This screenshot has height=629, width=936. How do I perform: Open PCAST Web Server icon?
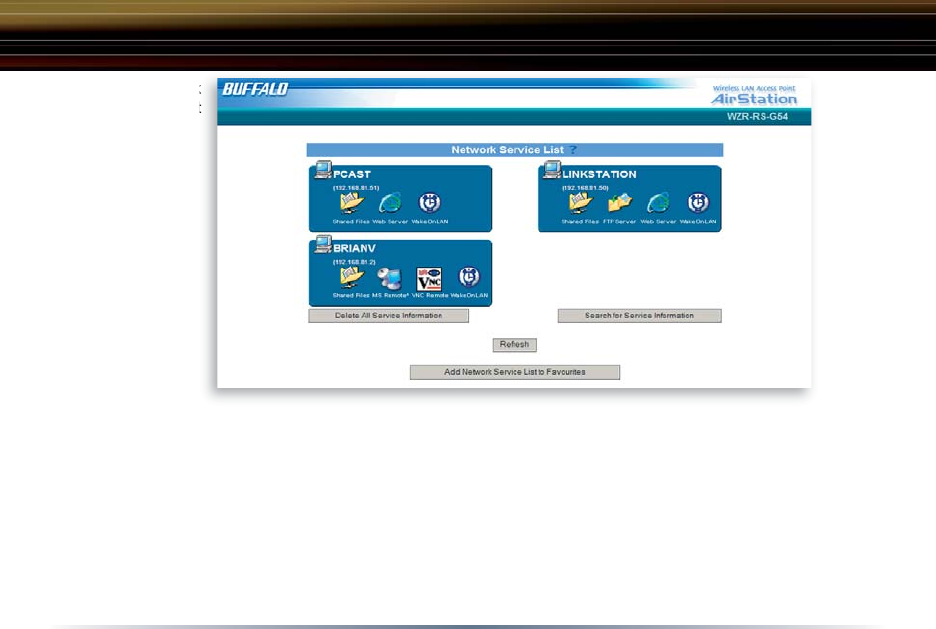coord(390,204)
